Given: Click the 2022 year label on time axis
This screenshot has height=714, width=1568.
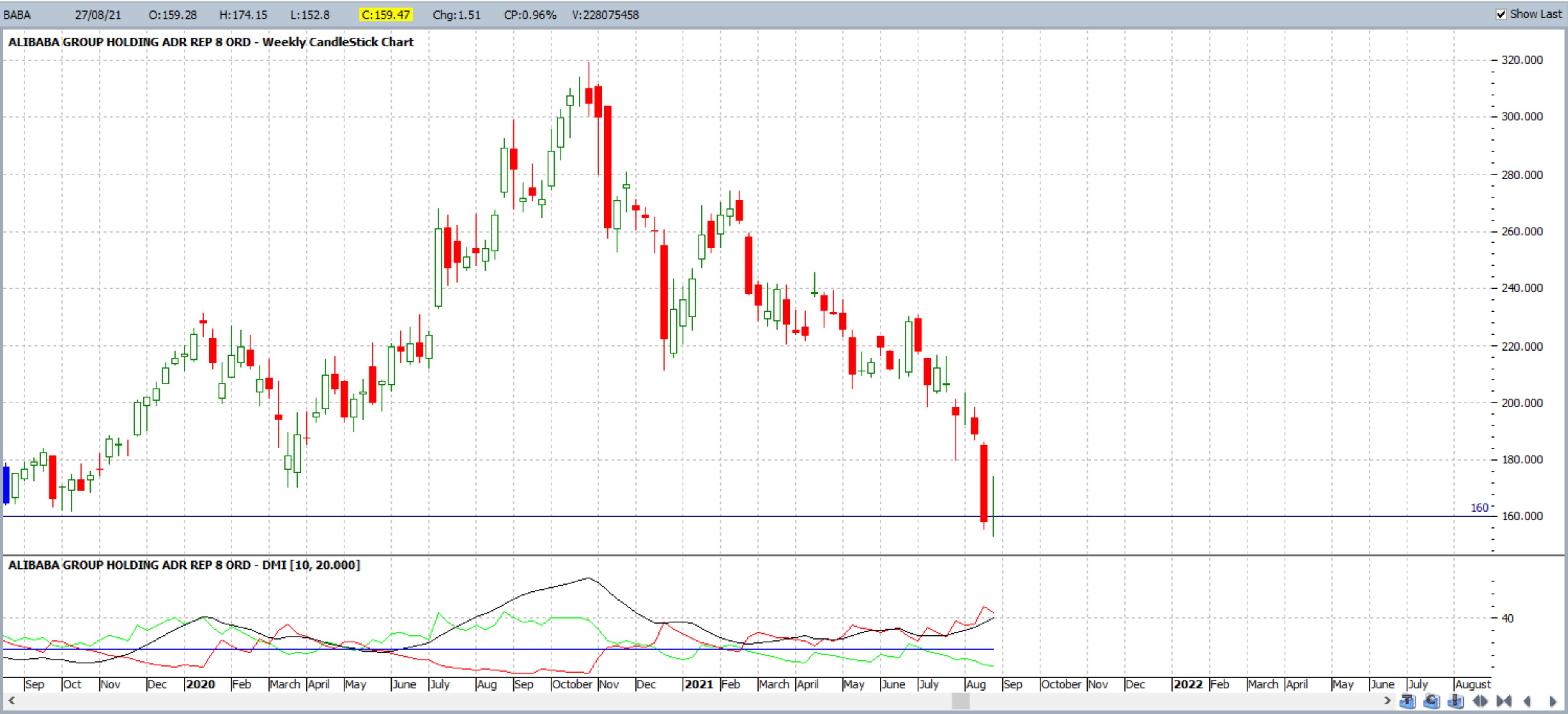Looking at the screenshot, I should point(1188,684).
